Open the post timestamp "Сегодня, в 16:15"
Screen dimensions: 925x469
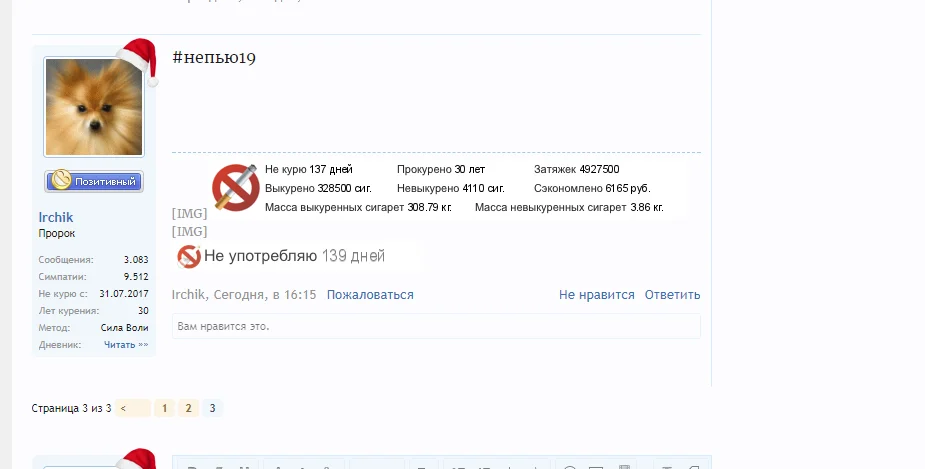(x=265, y=294)
